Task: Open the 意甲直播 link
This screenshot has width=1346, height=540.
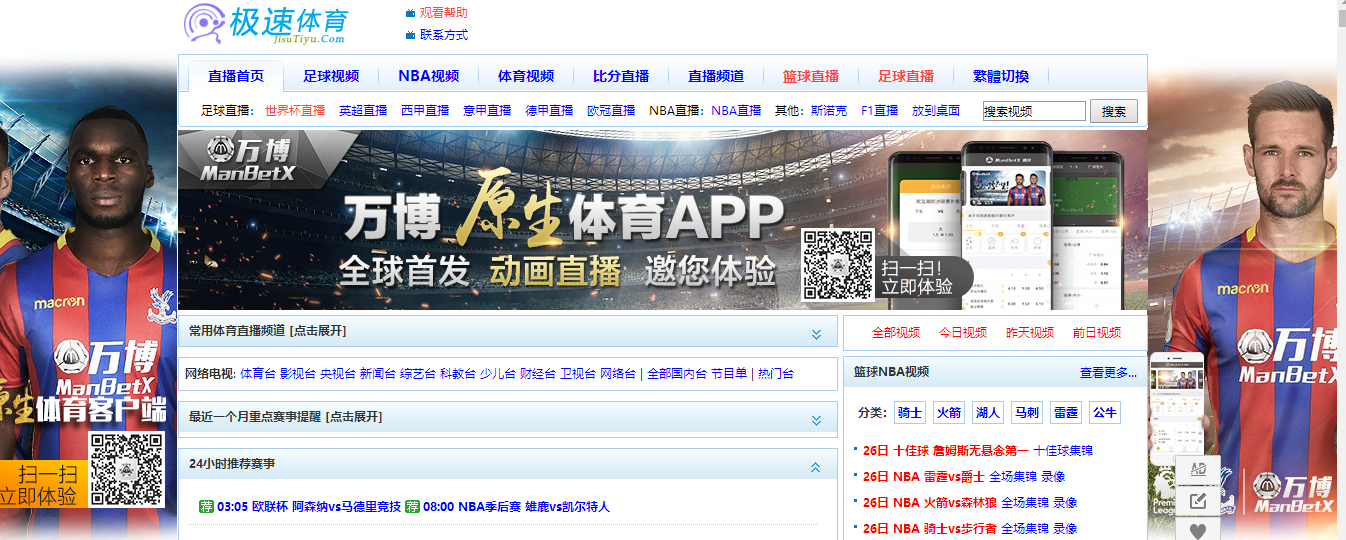Action: click(x=487, y=111)
